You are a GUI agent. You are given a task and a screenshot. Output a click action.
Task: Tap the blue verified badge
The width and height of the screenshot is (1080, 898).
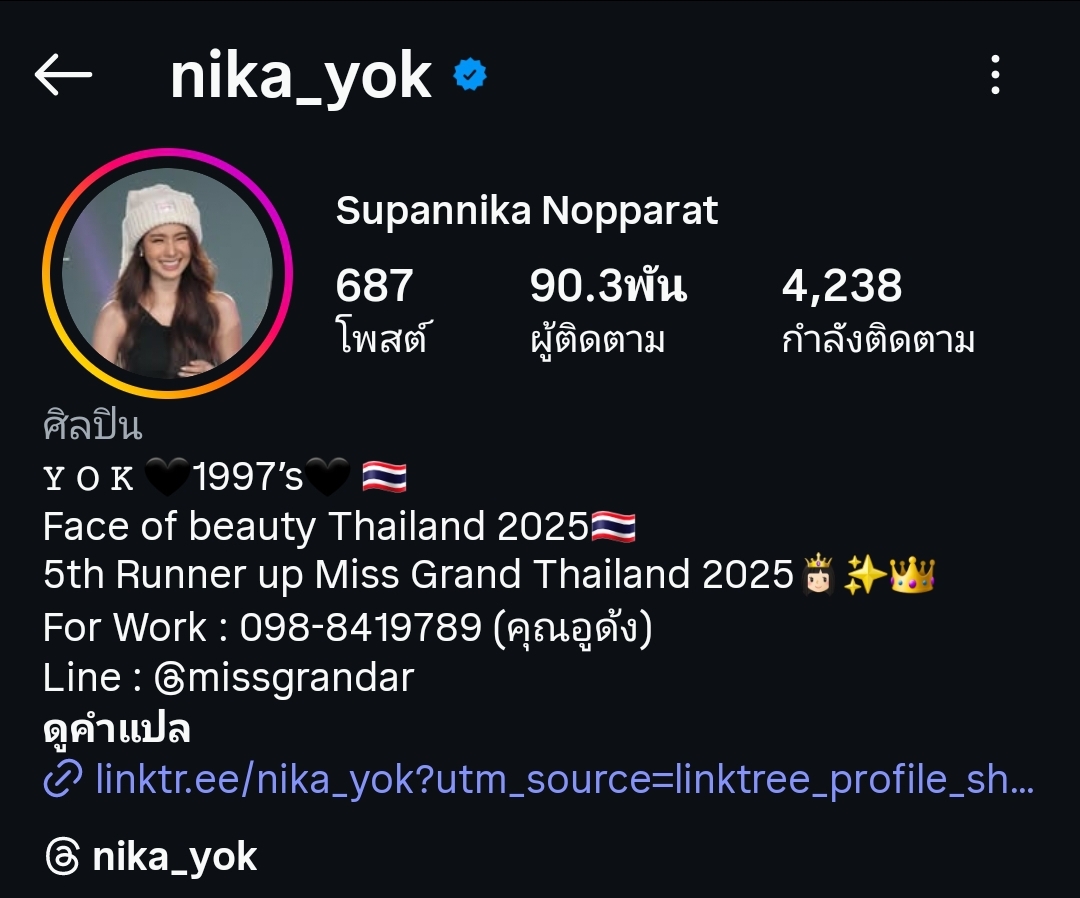470,74
